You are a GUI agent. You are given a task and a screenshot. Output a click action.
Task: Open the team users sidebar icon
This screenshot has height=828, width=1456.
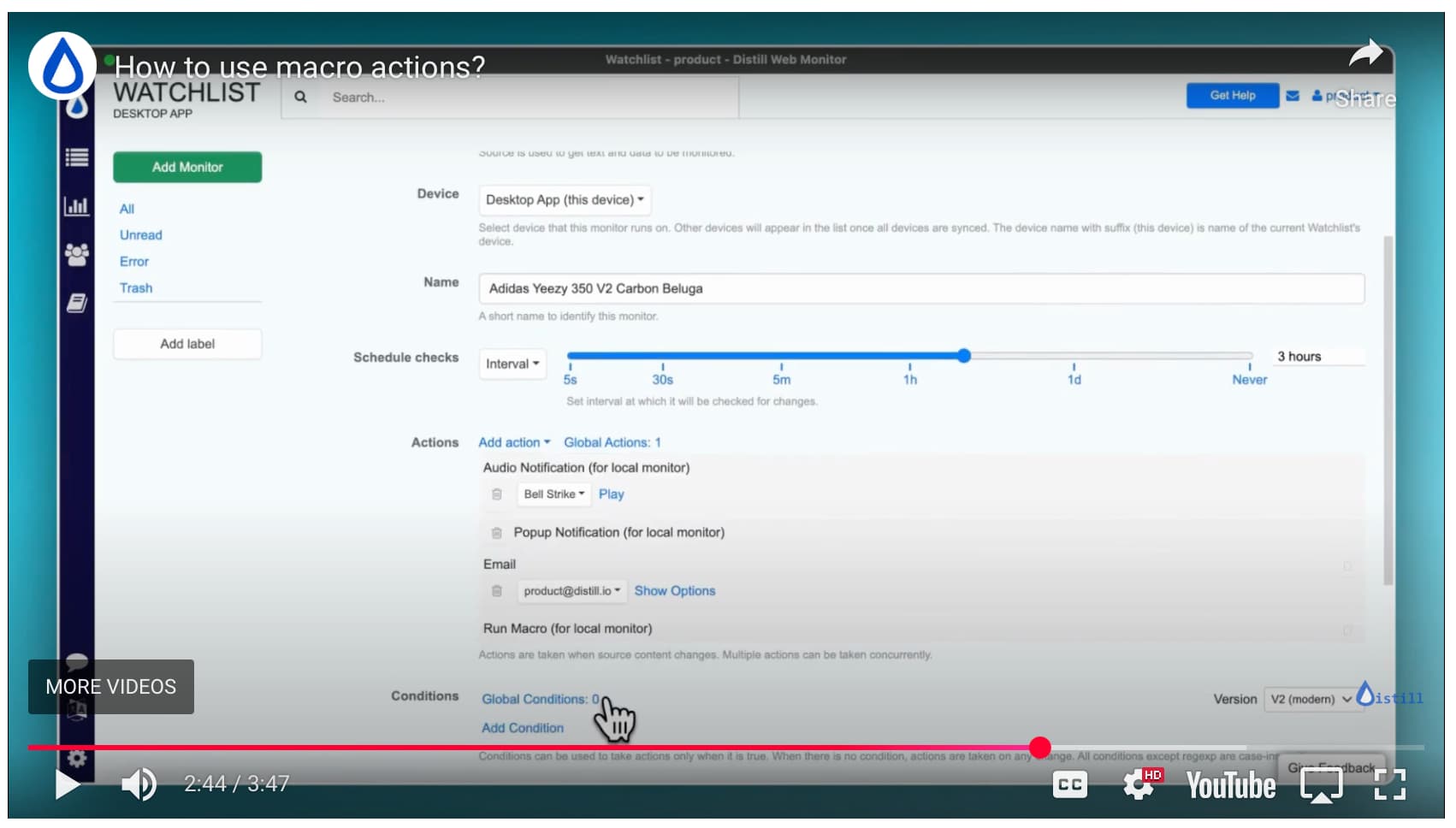[77, 254]
